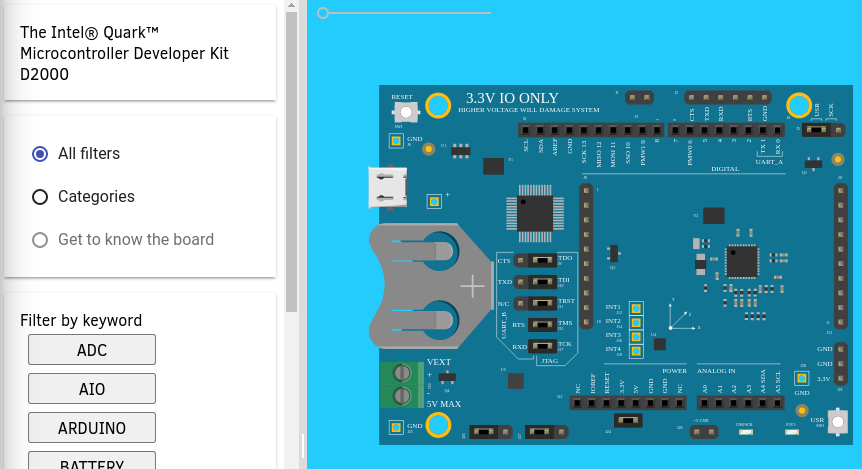Viewport: 862px width, 469px height.
Task: Click the green VEXT screw terminal
Action: point(401,384)
